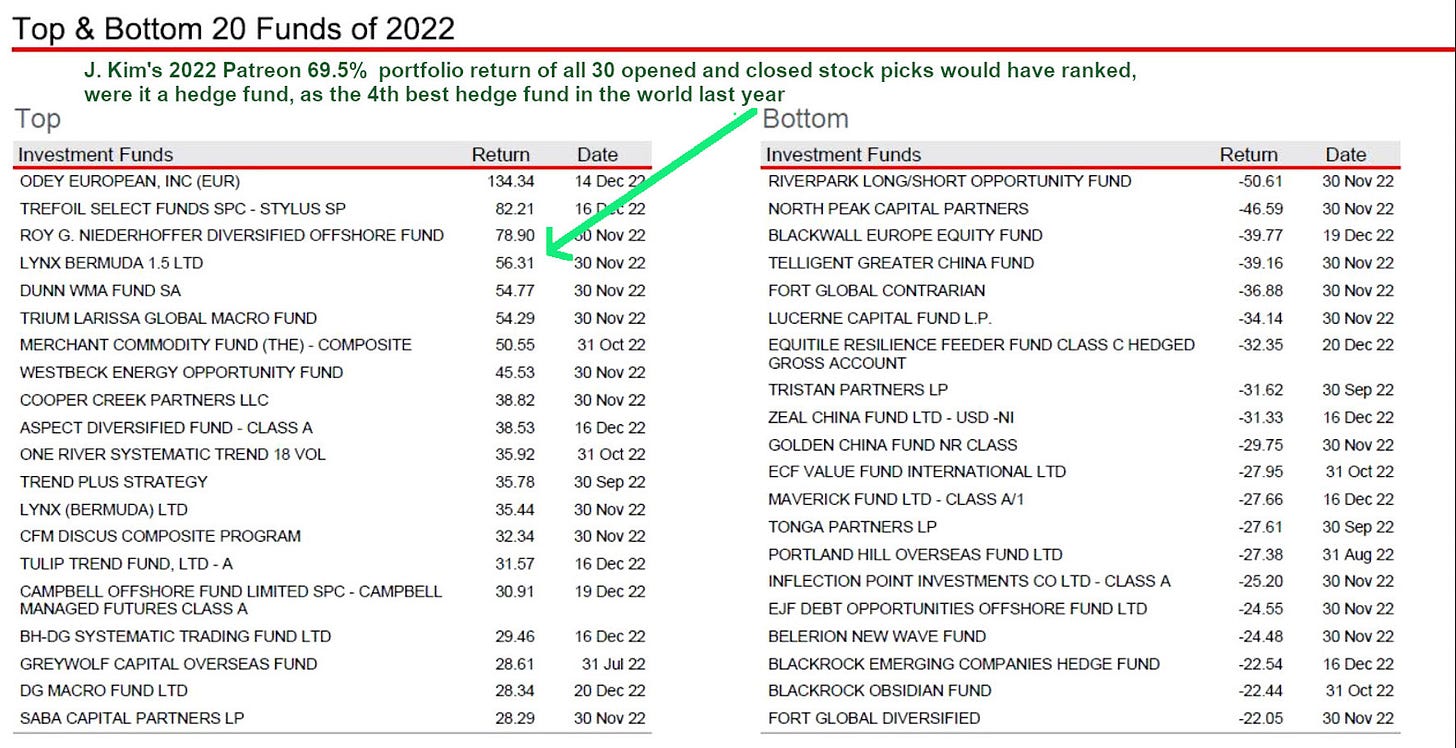1456x748 pixels.
Task: Click 'BH-DG SYSTEMATIC TRADING FUND LTD'
Action: (x=175, y=636)
